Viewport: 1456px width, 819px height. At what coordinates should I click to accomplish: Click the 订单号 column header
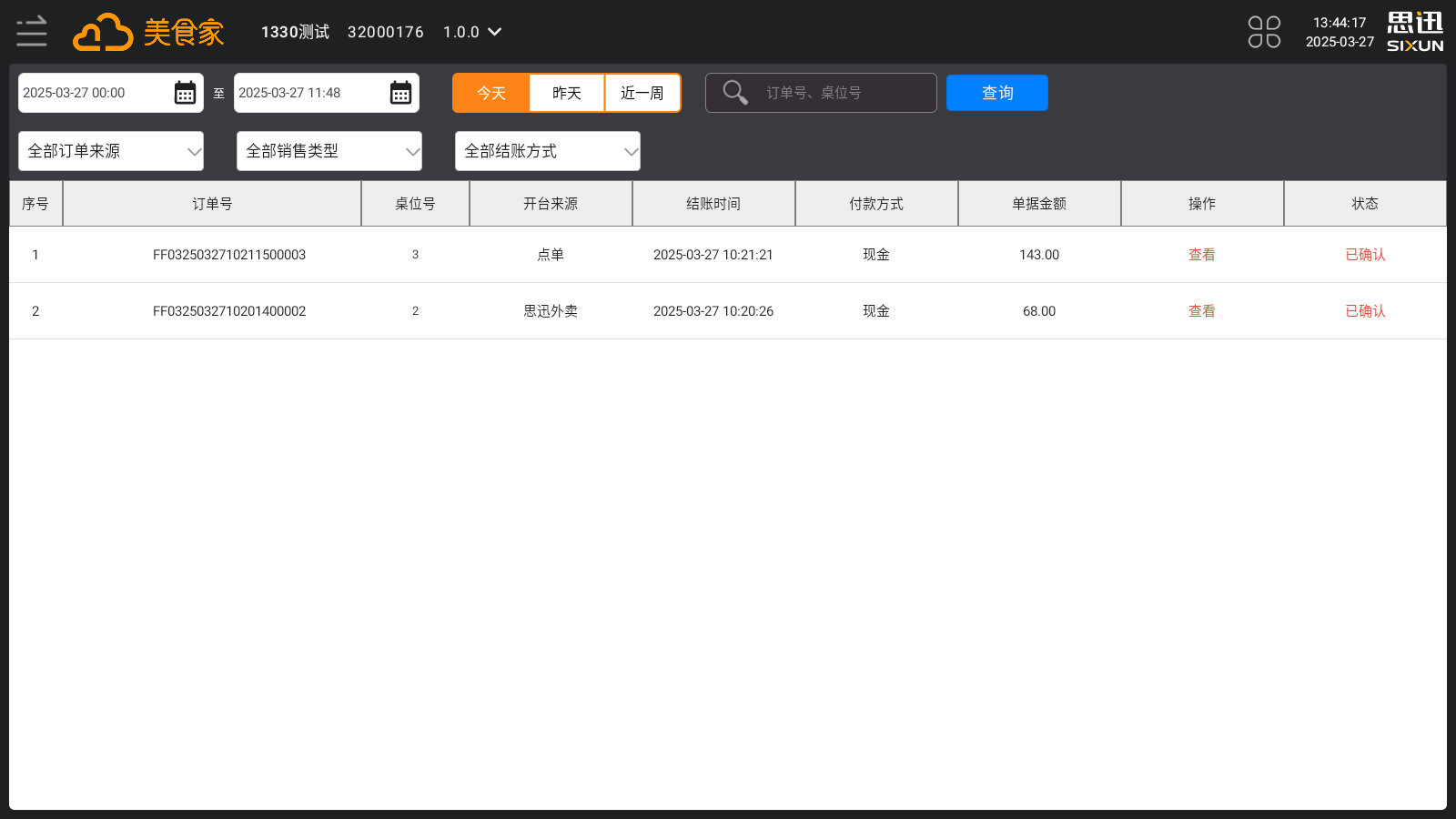(x=212, y=204)
